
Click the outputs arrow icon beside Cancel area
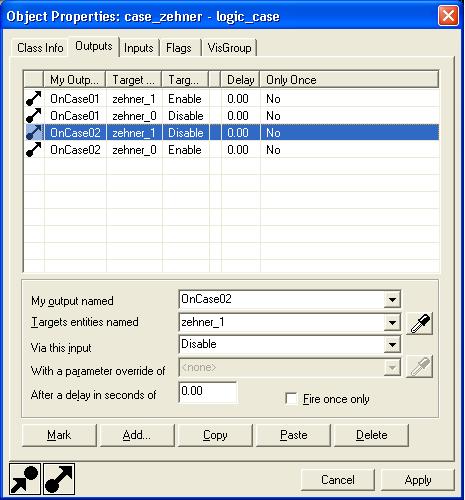(x=59, y=479)
